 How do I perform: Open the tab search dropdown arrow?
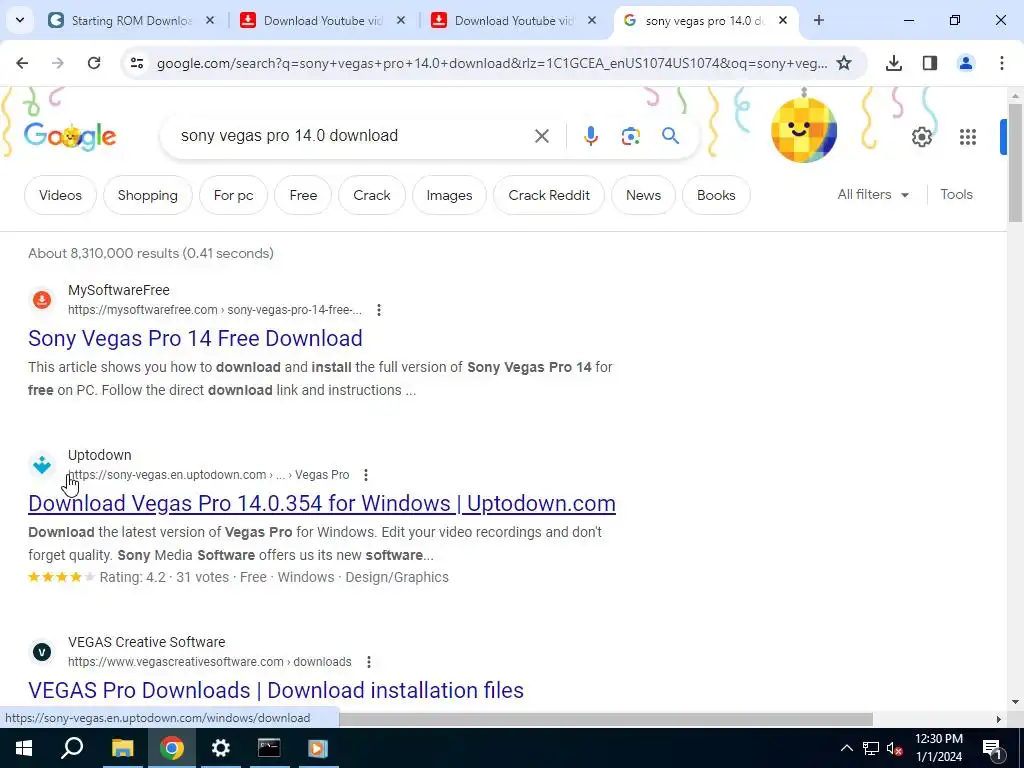tap(20, 20)
